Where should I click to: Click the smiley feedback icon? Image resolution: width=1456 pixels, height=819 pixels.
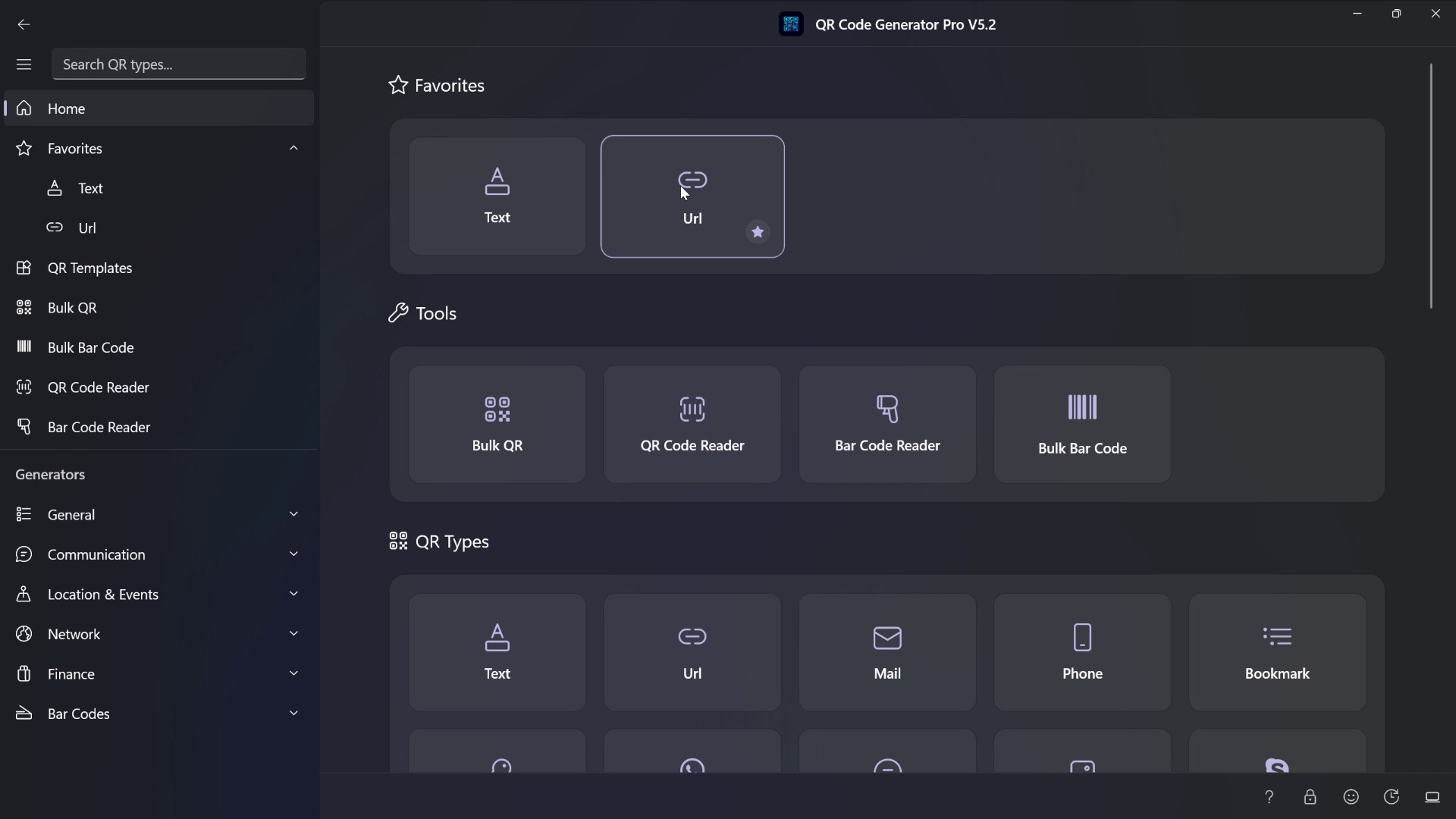coord(1351,797)
